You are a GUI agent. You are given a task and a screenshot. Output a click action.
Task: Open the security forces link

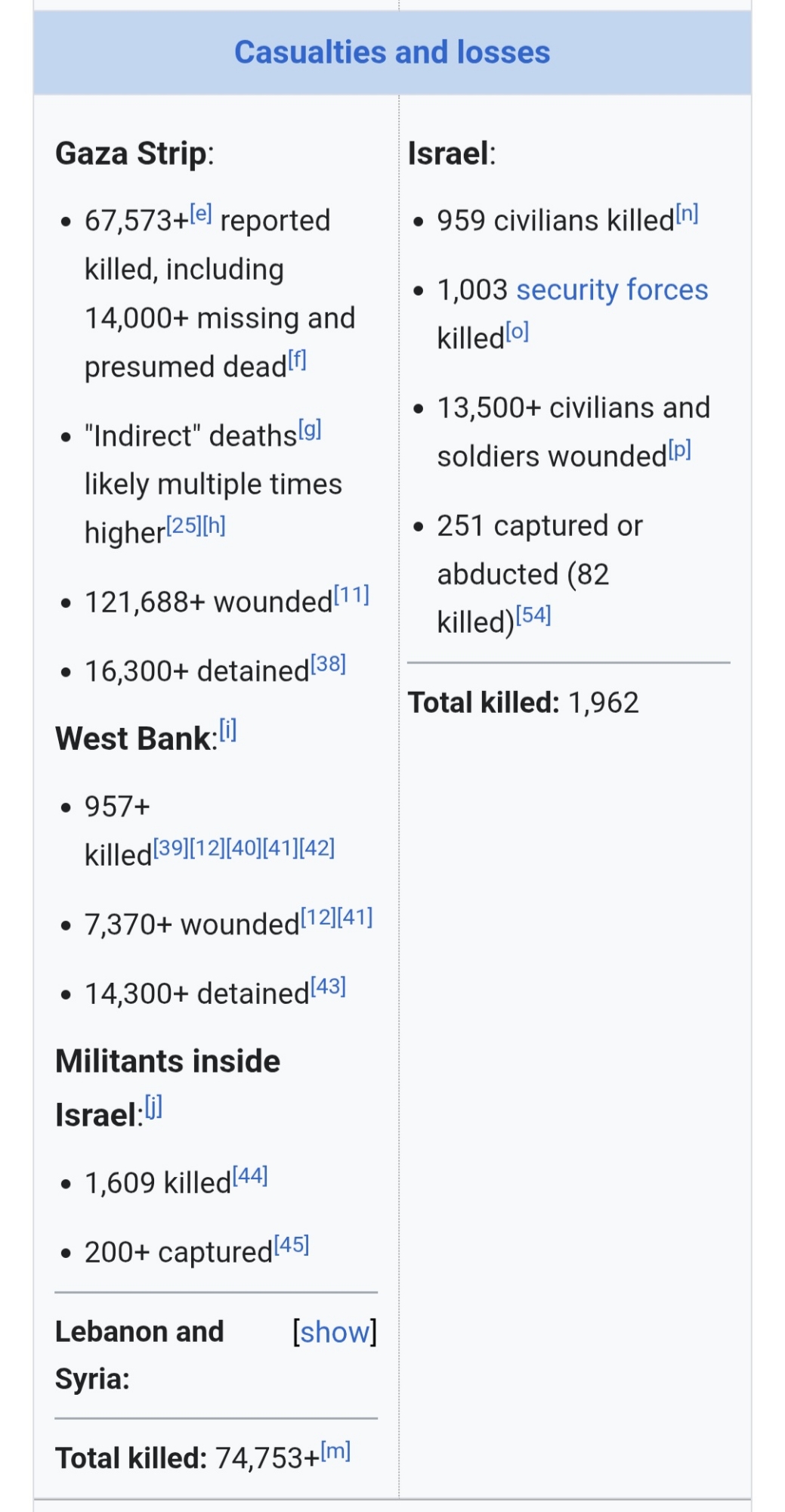coord(612,290)
